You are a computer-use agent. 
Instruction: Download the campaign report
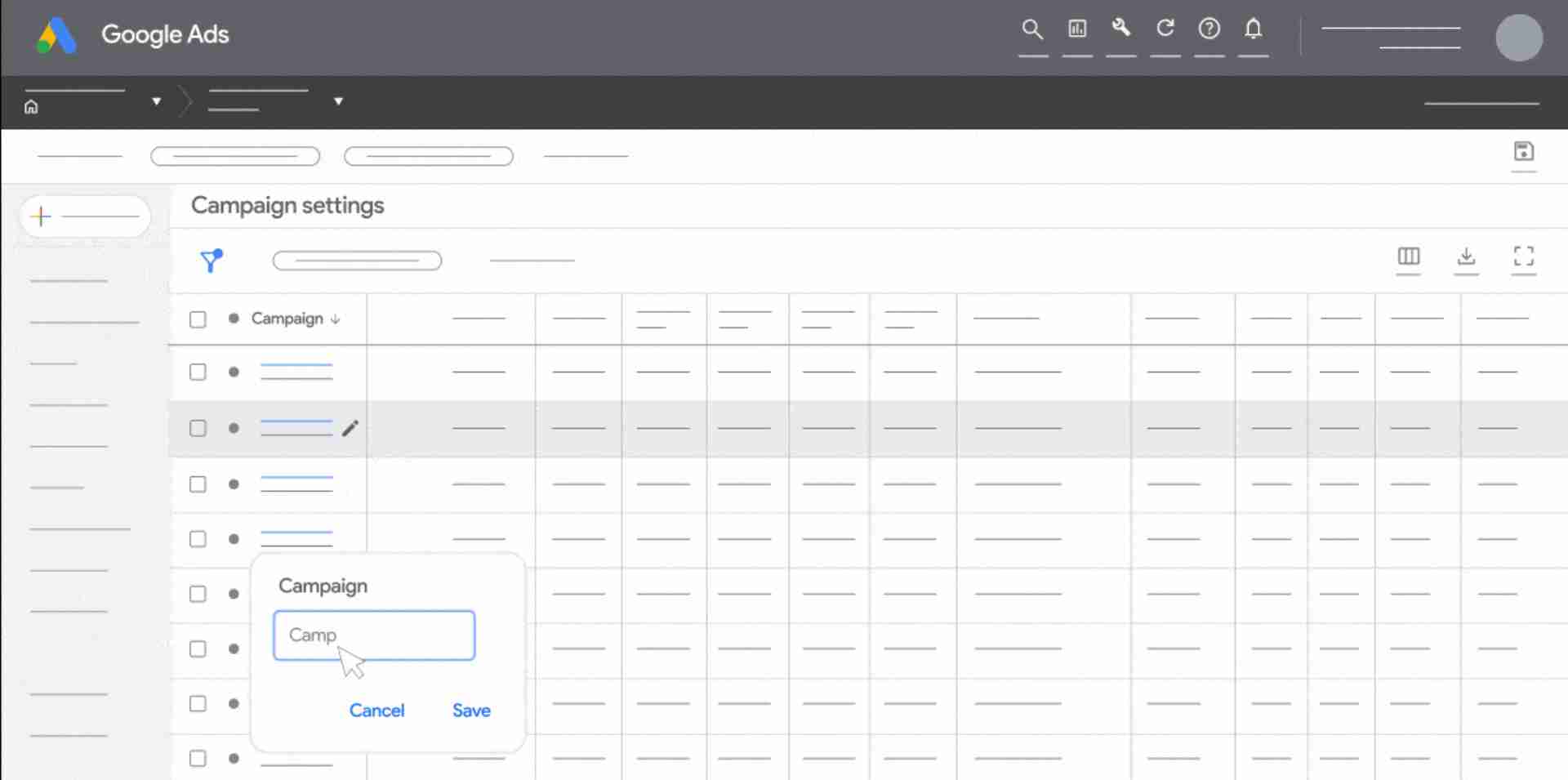point(1467,260)
